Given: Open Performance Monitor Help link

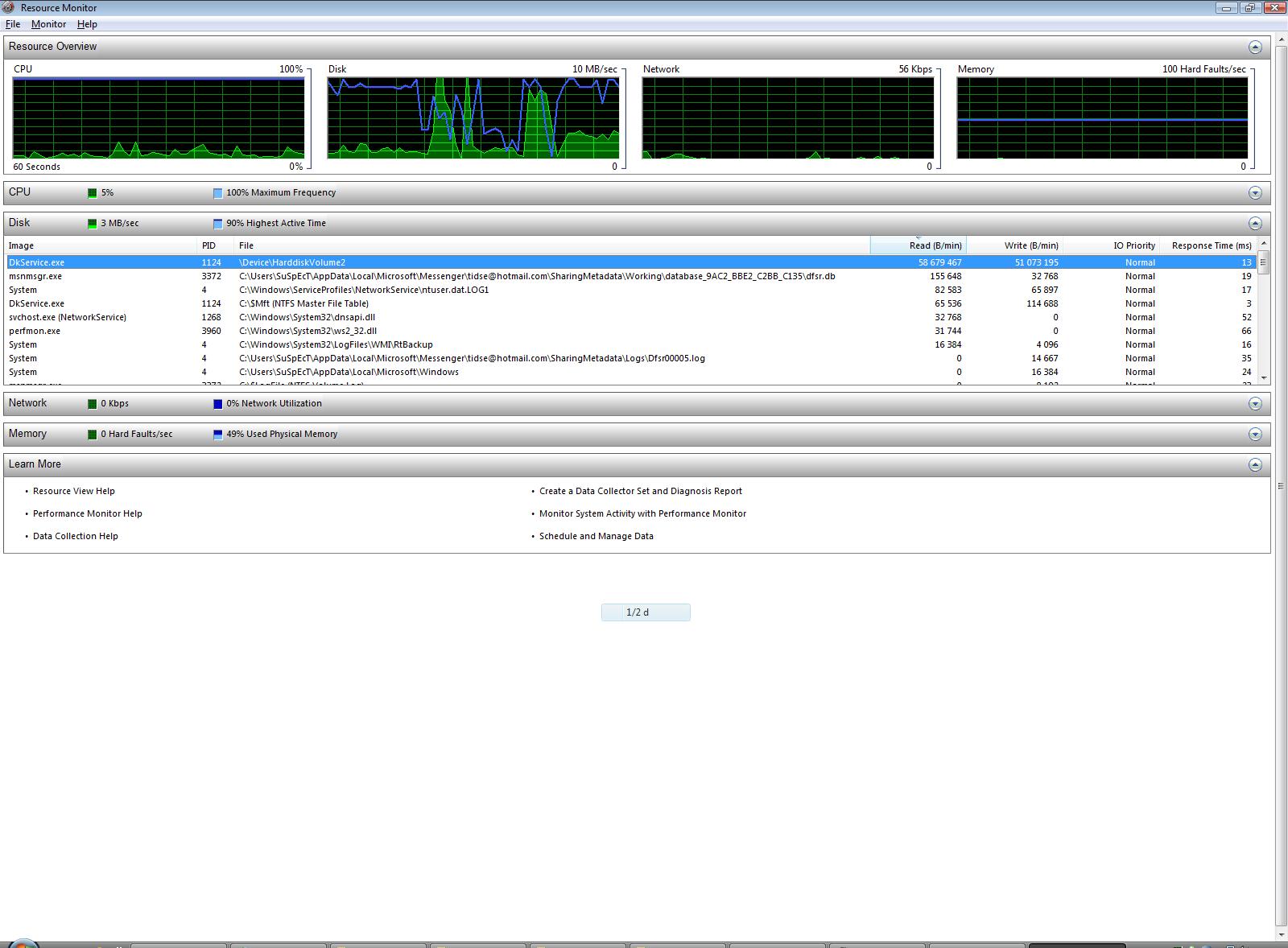Looking at the screenshot, I should point(88,513).
